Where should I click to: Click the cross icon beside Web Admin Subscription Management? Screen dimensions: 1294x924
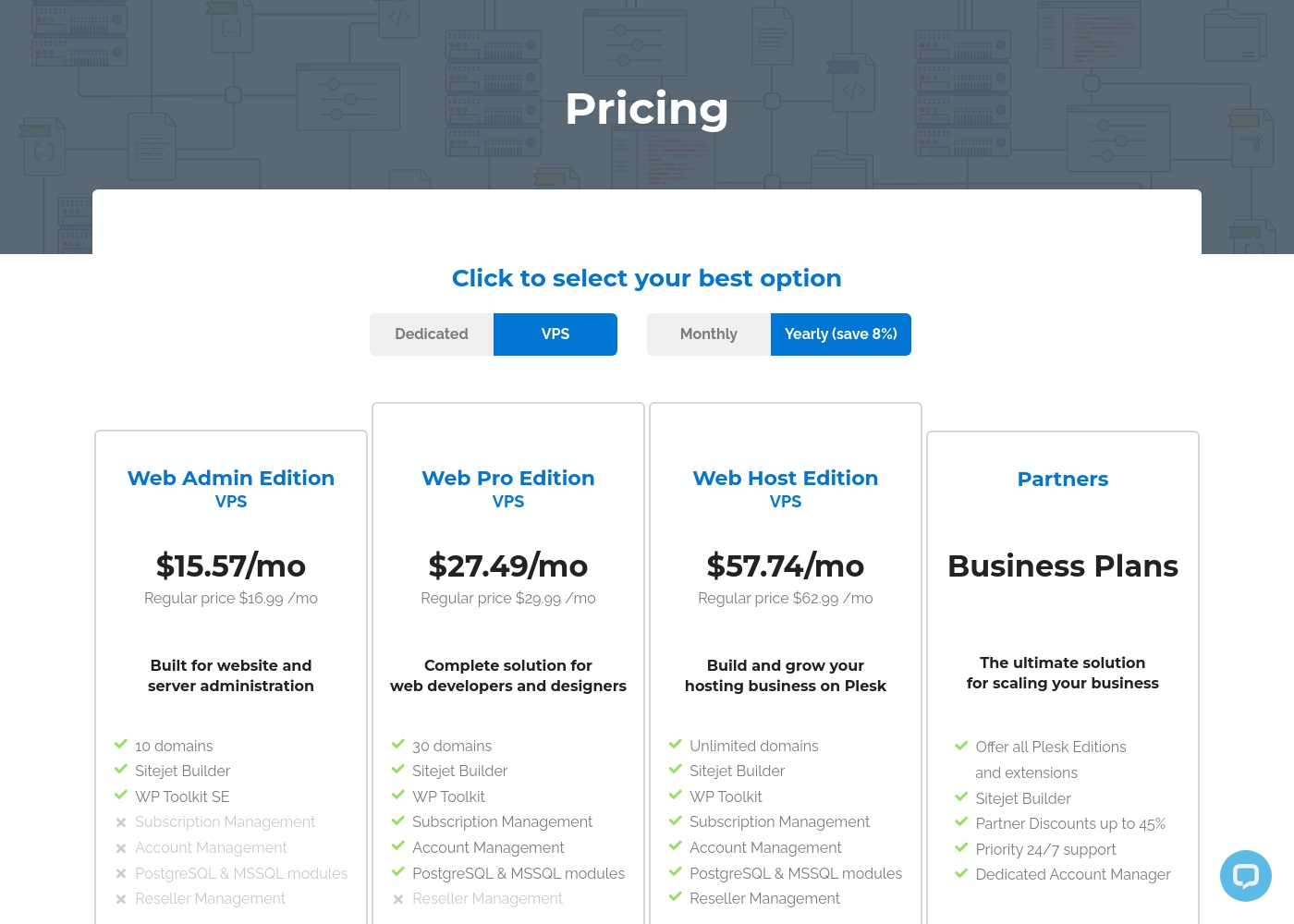coord(121,822)
